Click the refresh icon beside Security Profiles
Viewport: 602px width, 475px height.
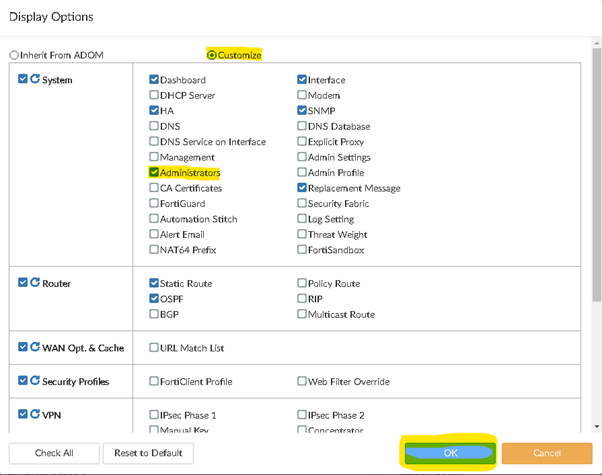[35, 381]
